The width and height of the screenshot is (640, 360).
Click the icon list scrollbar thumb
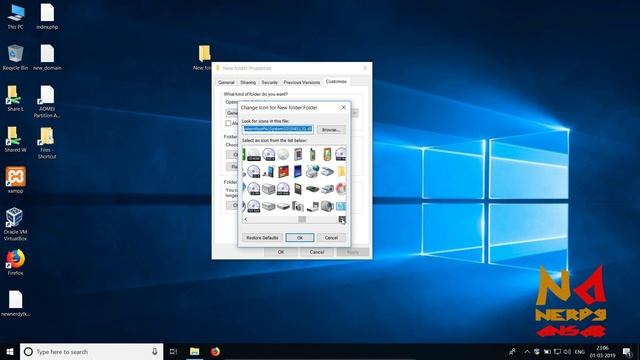click(302, 220)
